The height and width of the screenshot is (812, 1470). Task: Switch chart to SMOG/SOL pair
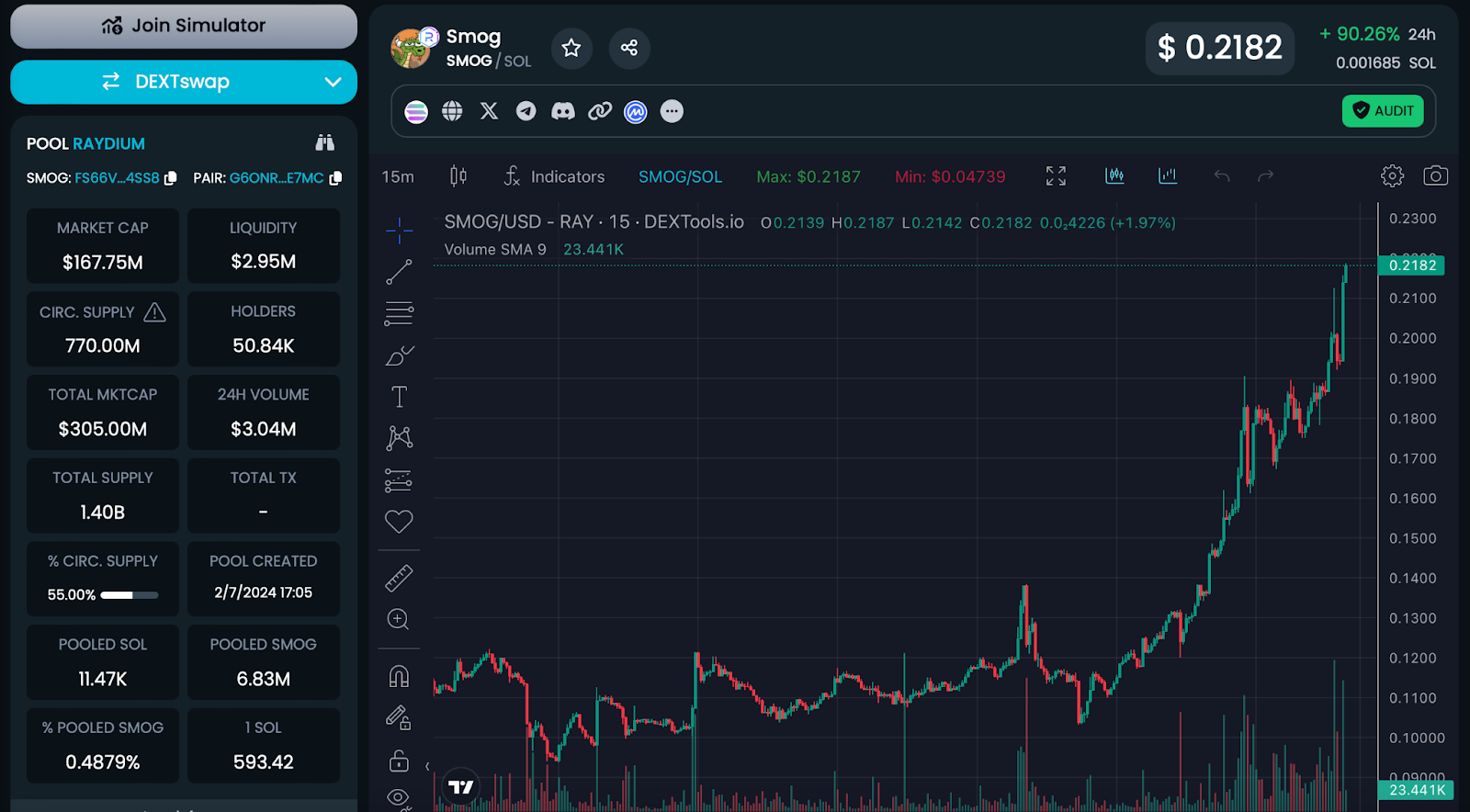[x=680, y=176]
